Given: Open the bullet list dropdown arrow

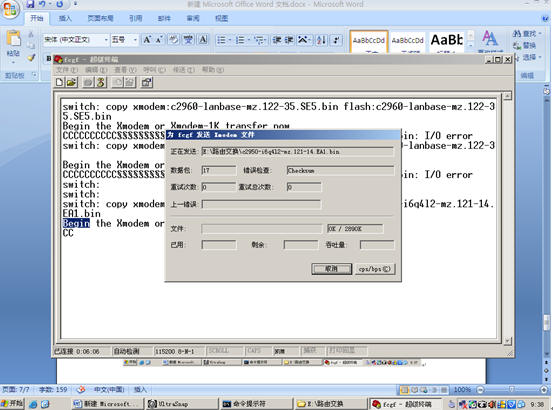Looking at the screenshot, I should 230,40.
